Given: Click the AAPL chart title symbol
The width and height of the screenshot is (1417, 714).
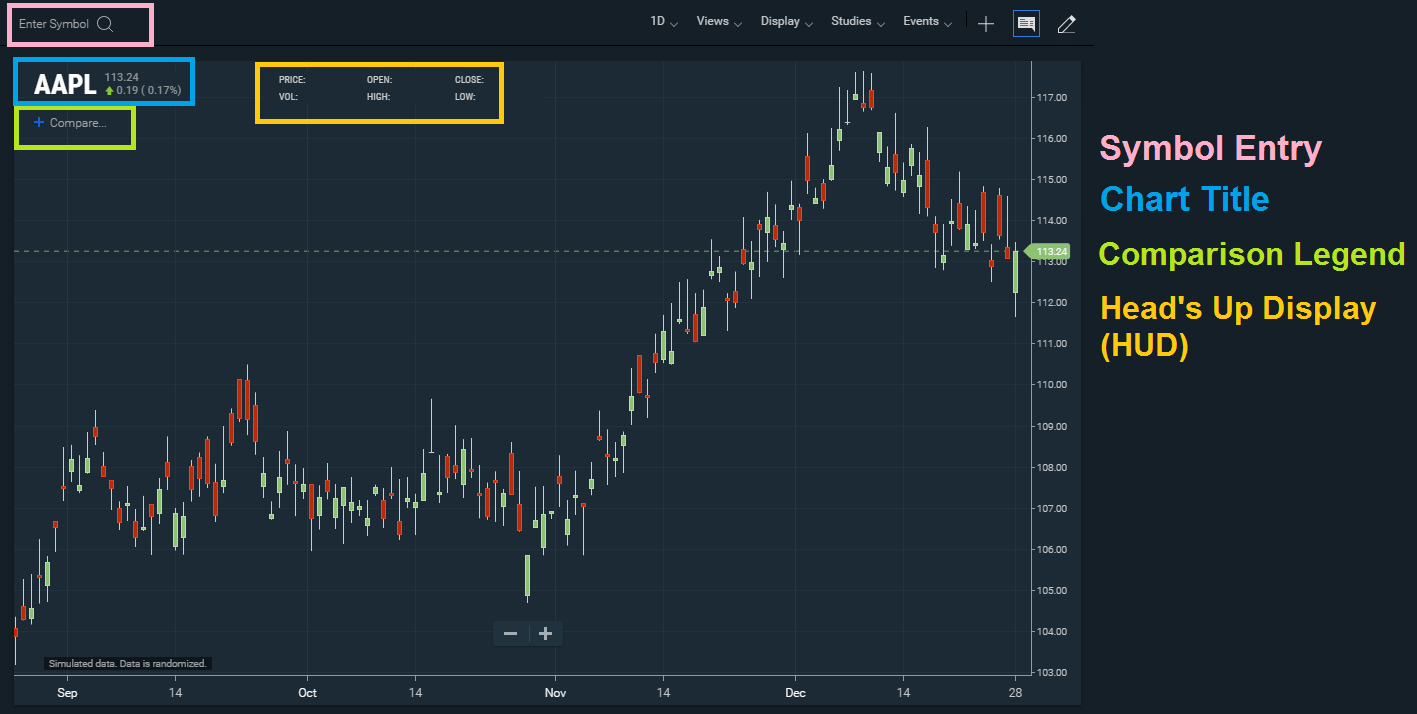Looking at the screenshot, I should pyautogui.click(x=65, y=84).
